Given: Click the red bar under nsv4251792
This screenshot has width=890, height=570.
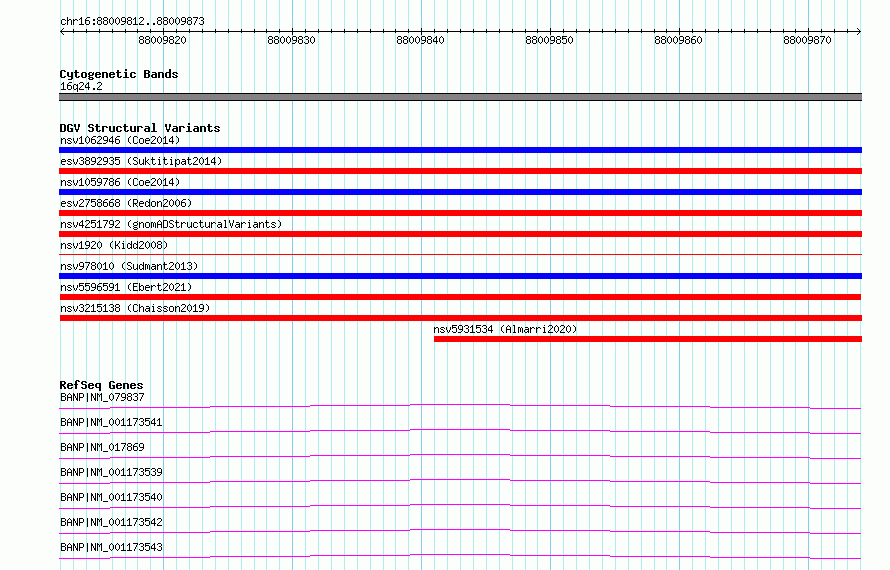Looking at the screenshot, I should pos(460,234).
